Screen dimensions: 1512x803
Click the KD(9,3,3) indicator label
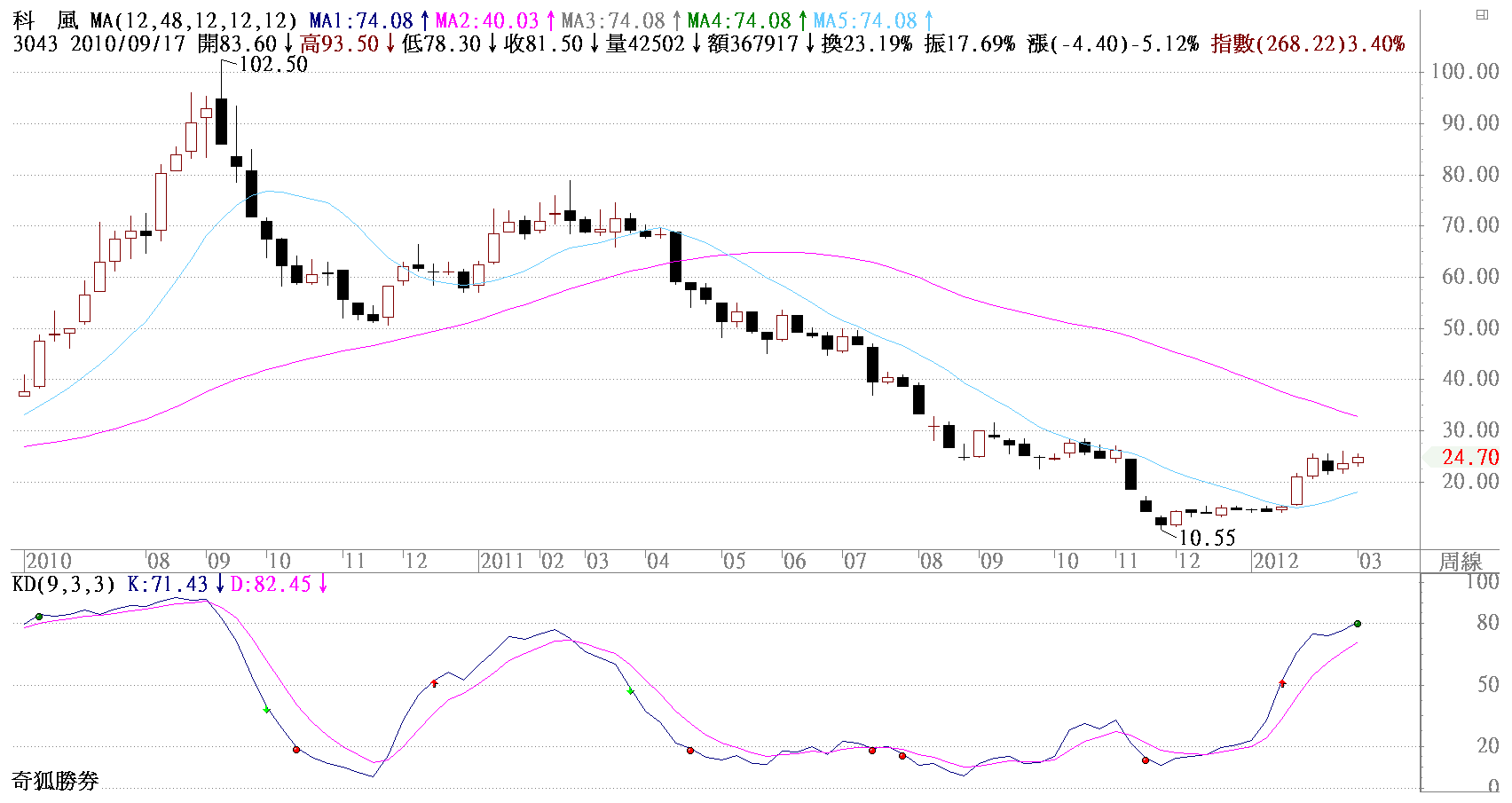tap(63, 584)
